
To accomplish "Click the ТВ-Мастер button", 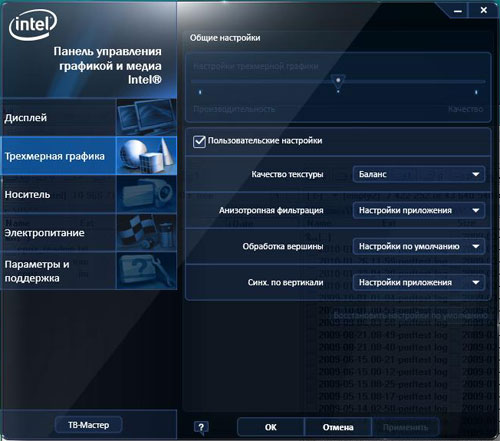I will pyautogui.click(x=88, y=425).
